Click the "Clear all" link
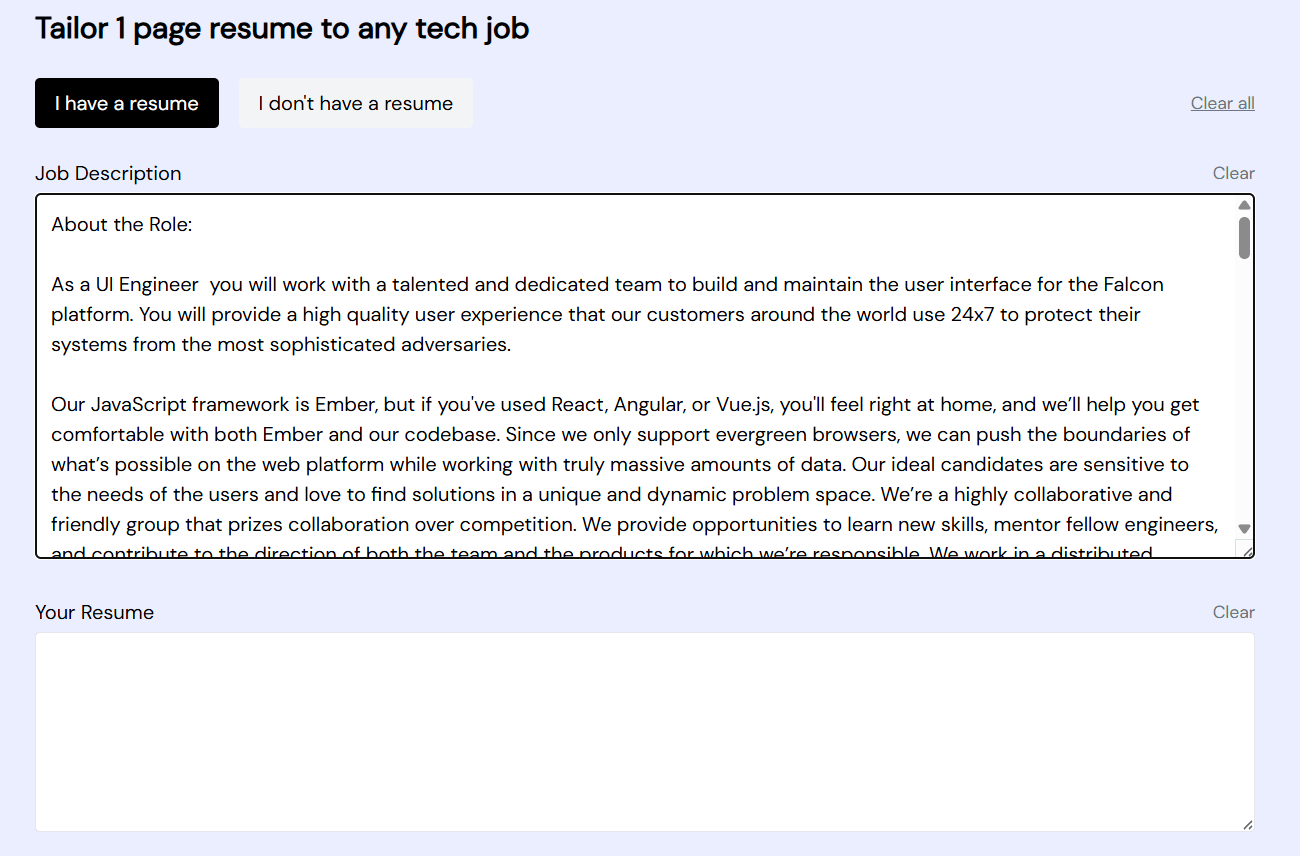1300x856 pixels. (1222, 103)
